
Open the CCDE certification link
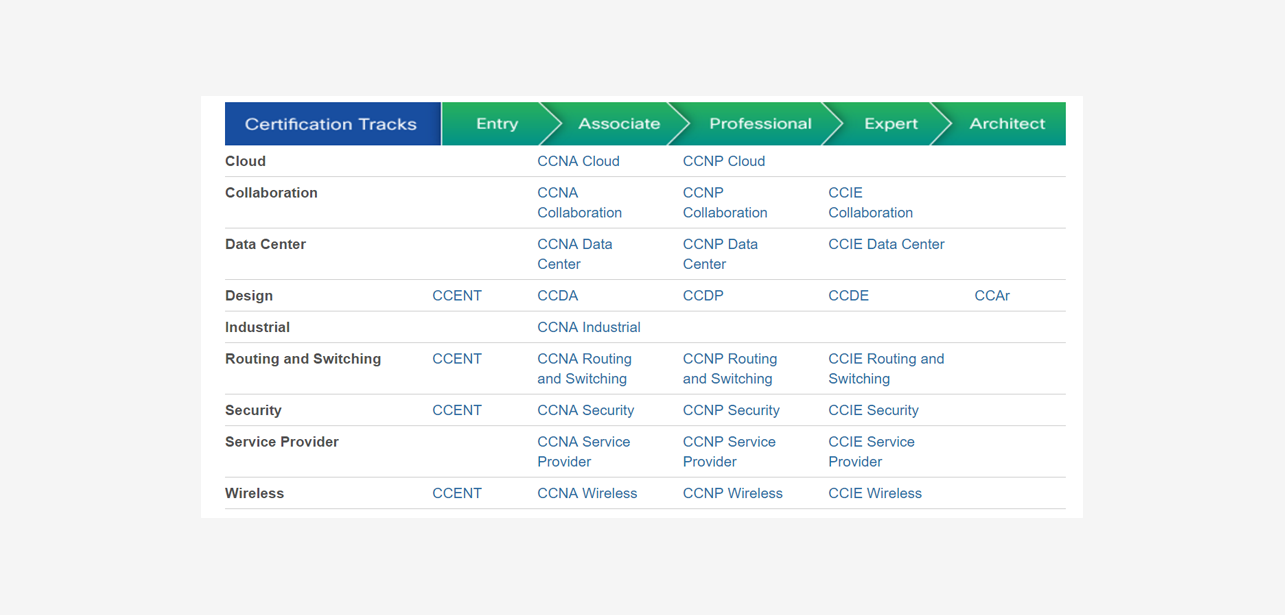[x=849, y=296]
